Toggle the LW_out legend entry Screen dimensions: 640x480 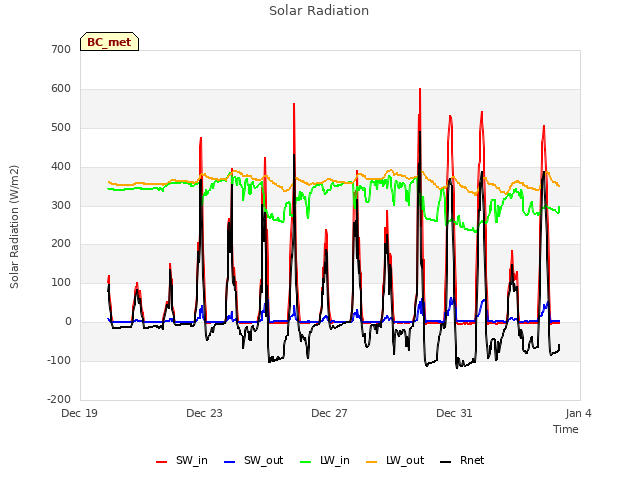pyautogui.click(x=395, y=461)
